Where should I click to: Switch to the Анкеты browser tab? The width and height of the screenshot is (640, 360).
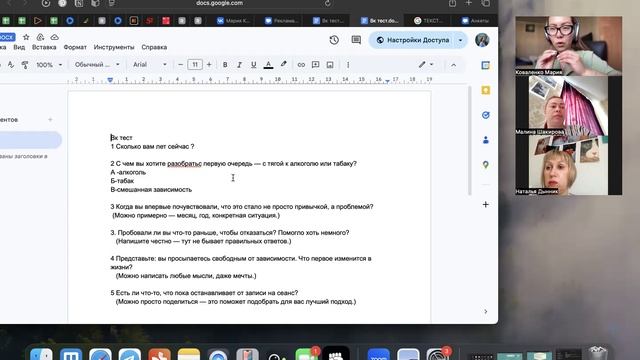pos(476,20)
